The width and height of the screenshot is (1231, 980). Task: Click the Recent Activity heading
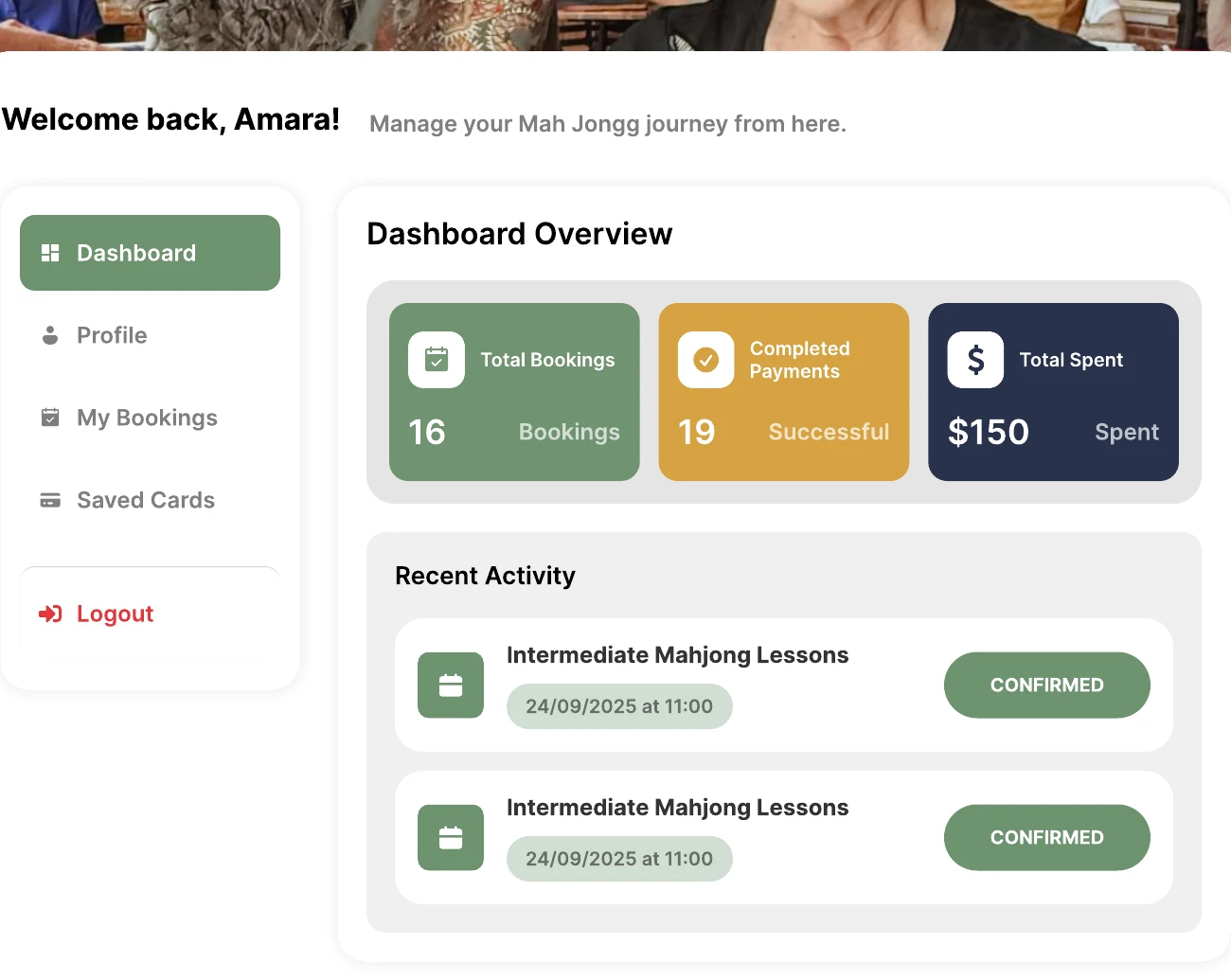tap(485, 576)
